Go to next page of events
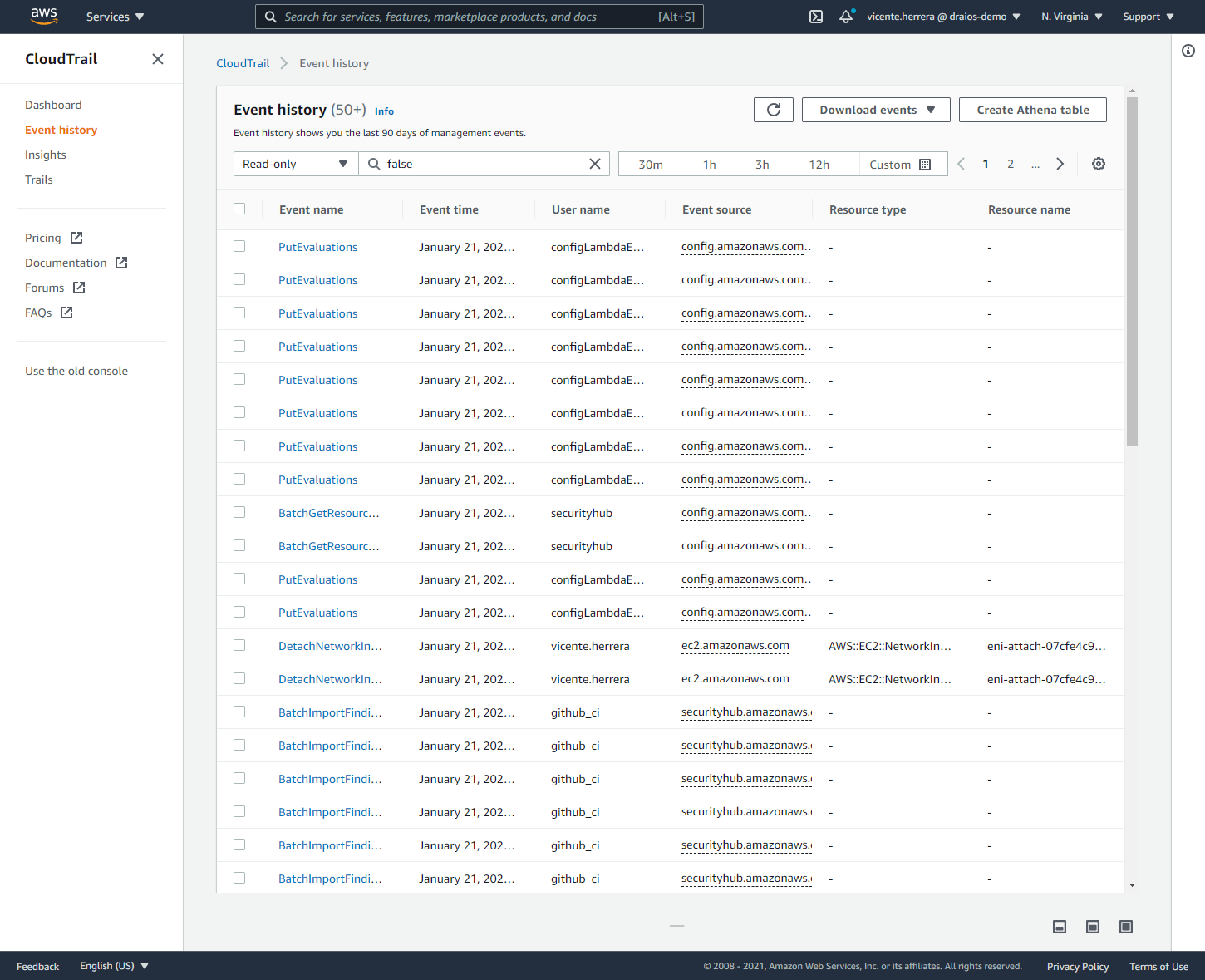Screen dimensions: 1205x980 click(1060, 164)
